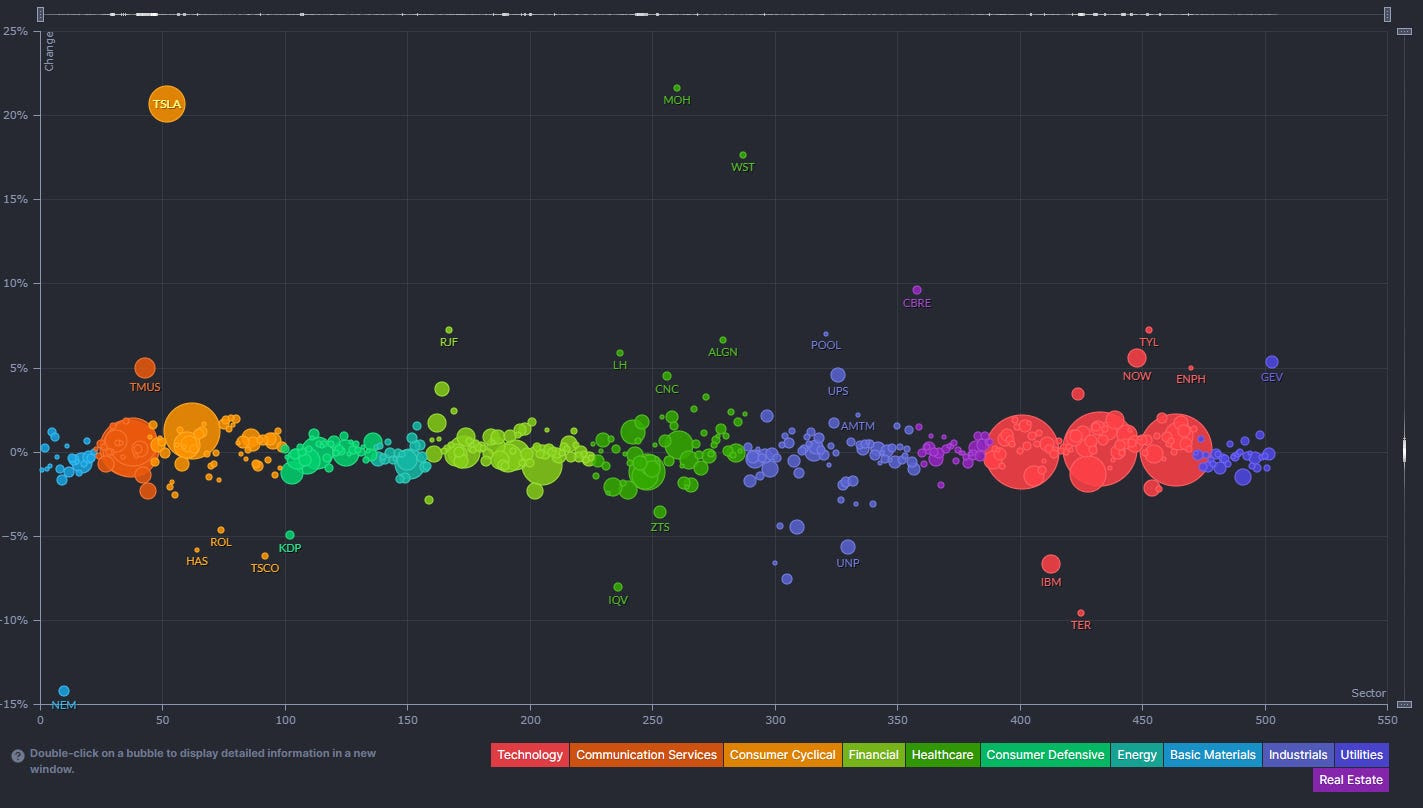Toggle the Energy sector legend
Image resolution: width=1423 pixels, height=808 pixels.
(1137, 755)
